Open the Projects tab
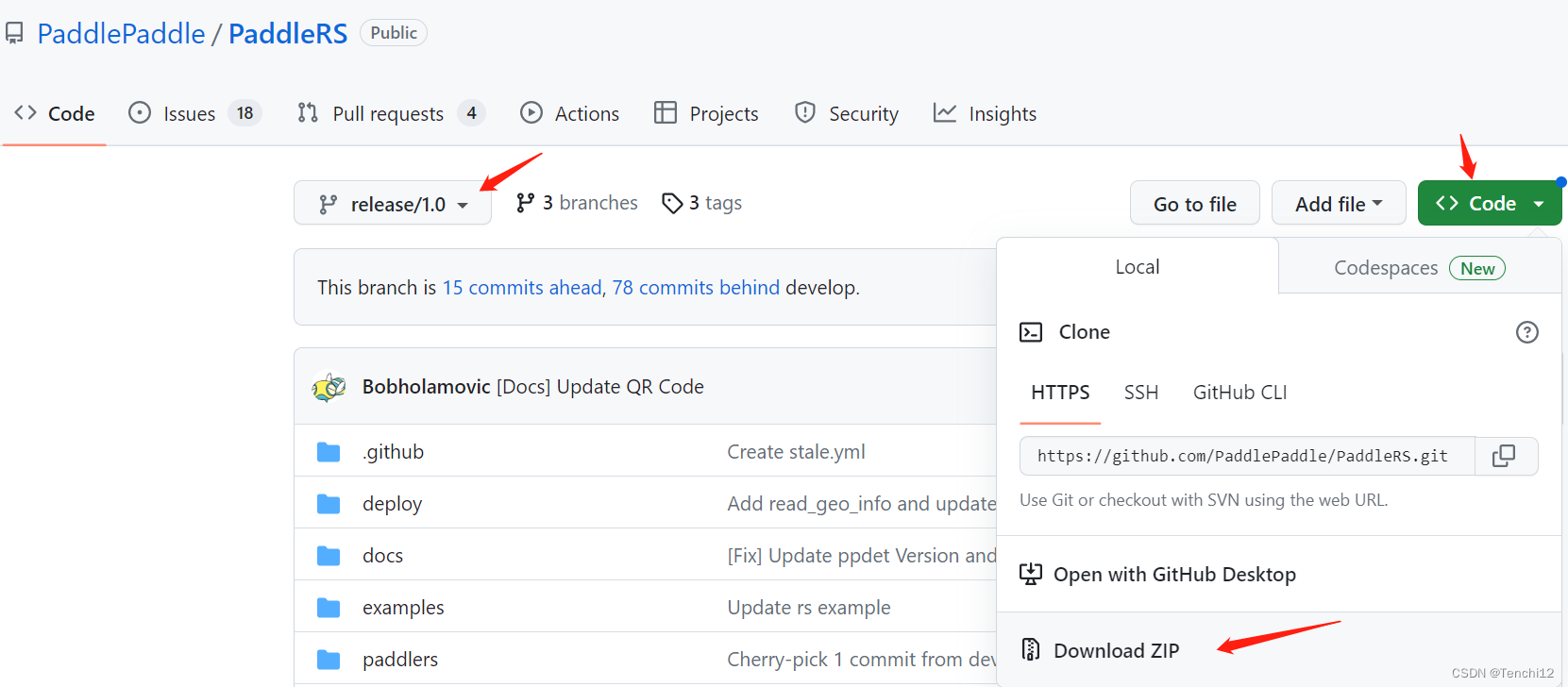This screenshot has width=1568, height=687. point(706,113)
